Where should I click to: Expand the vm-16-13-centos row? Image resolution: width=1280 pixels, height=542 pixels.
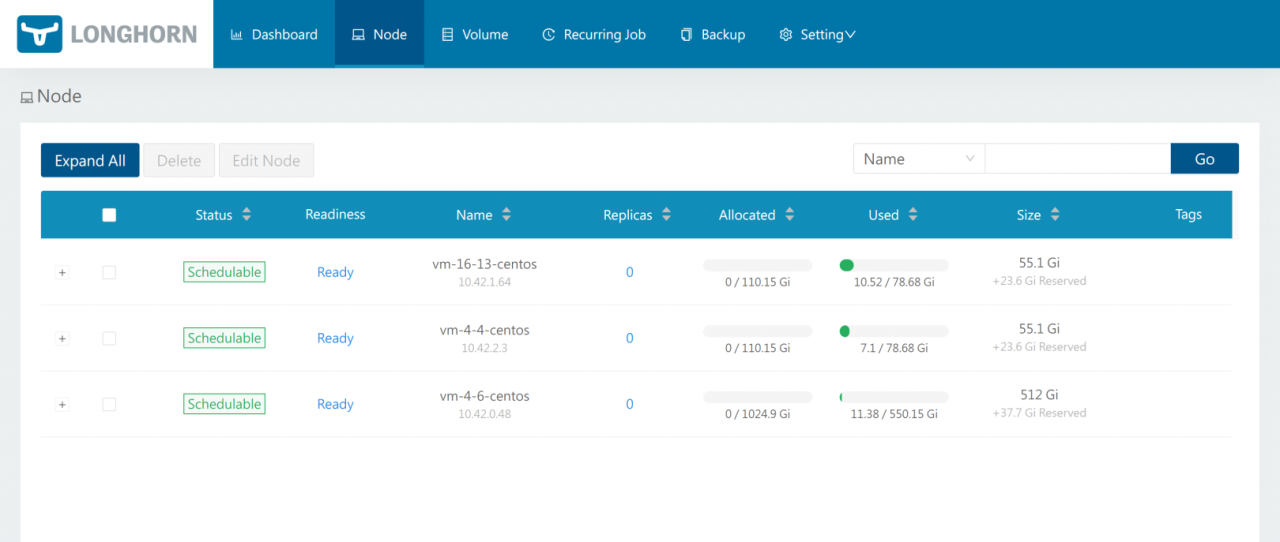[62, 273]
